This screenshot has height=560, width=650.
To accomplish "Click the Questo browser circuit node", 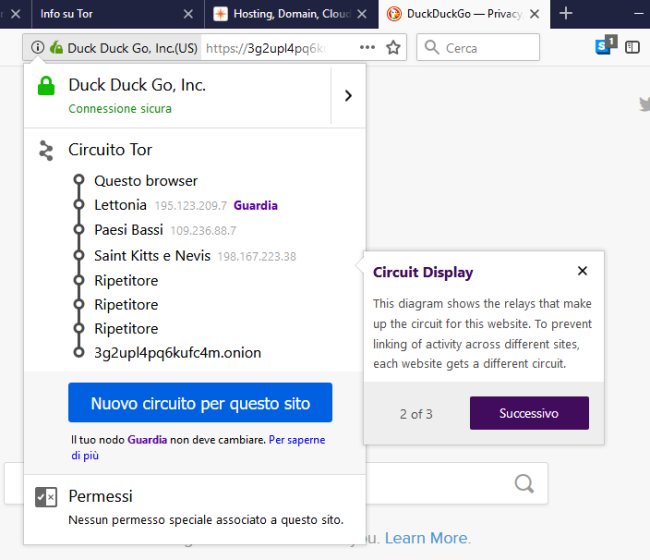I will [146, 181].
